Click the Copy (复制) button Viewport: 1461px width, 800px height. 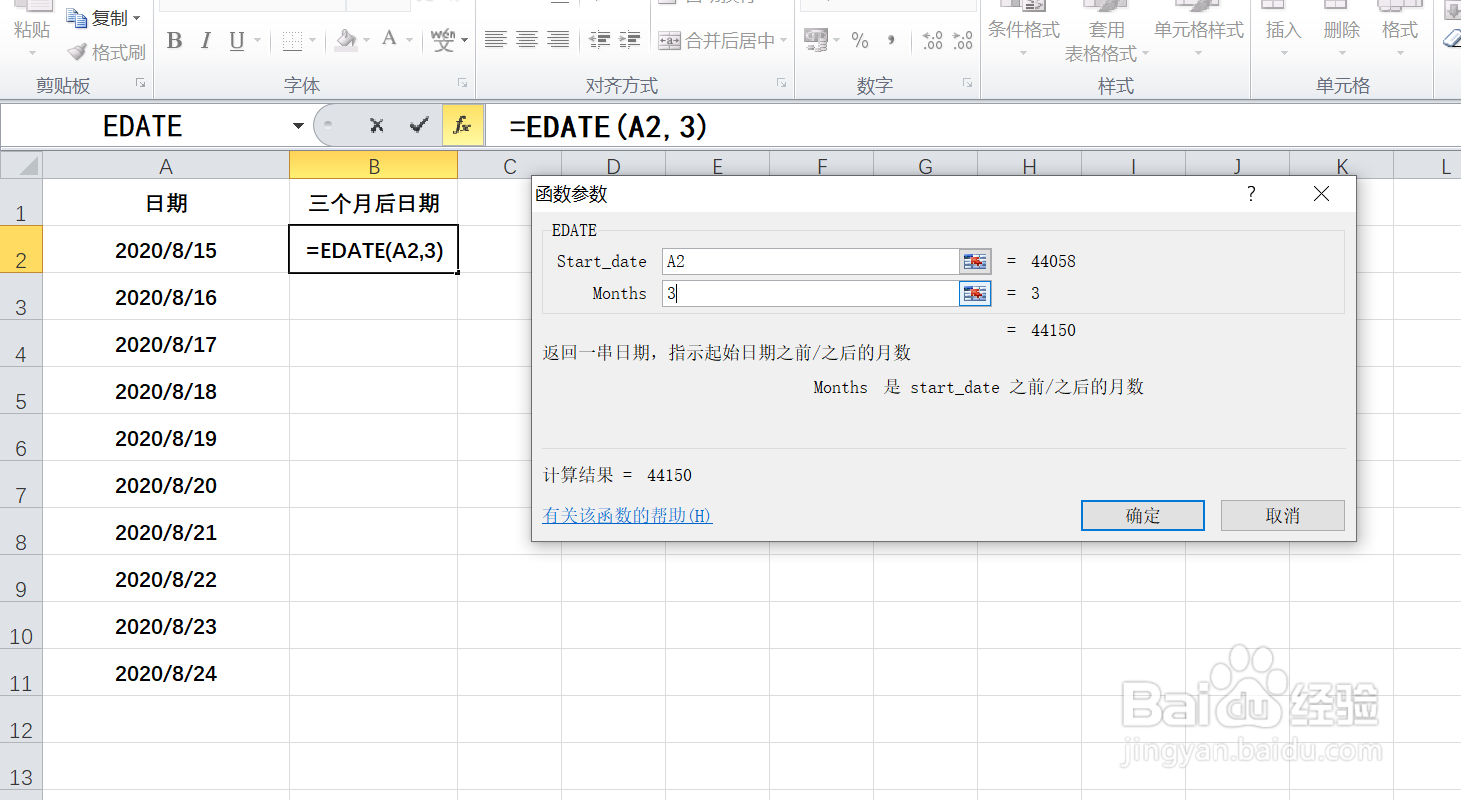pos(97,18)
